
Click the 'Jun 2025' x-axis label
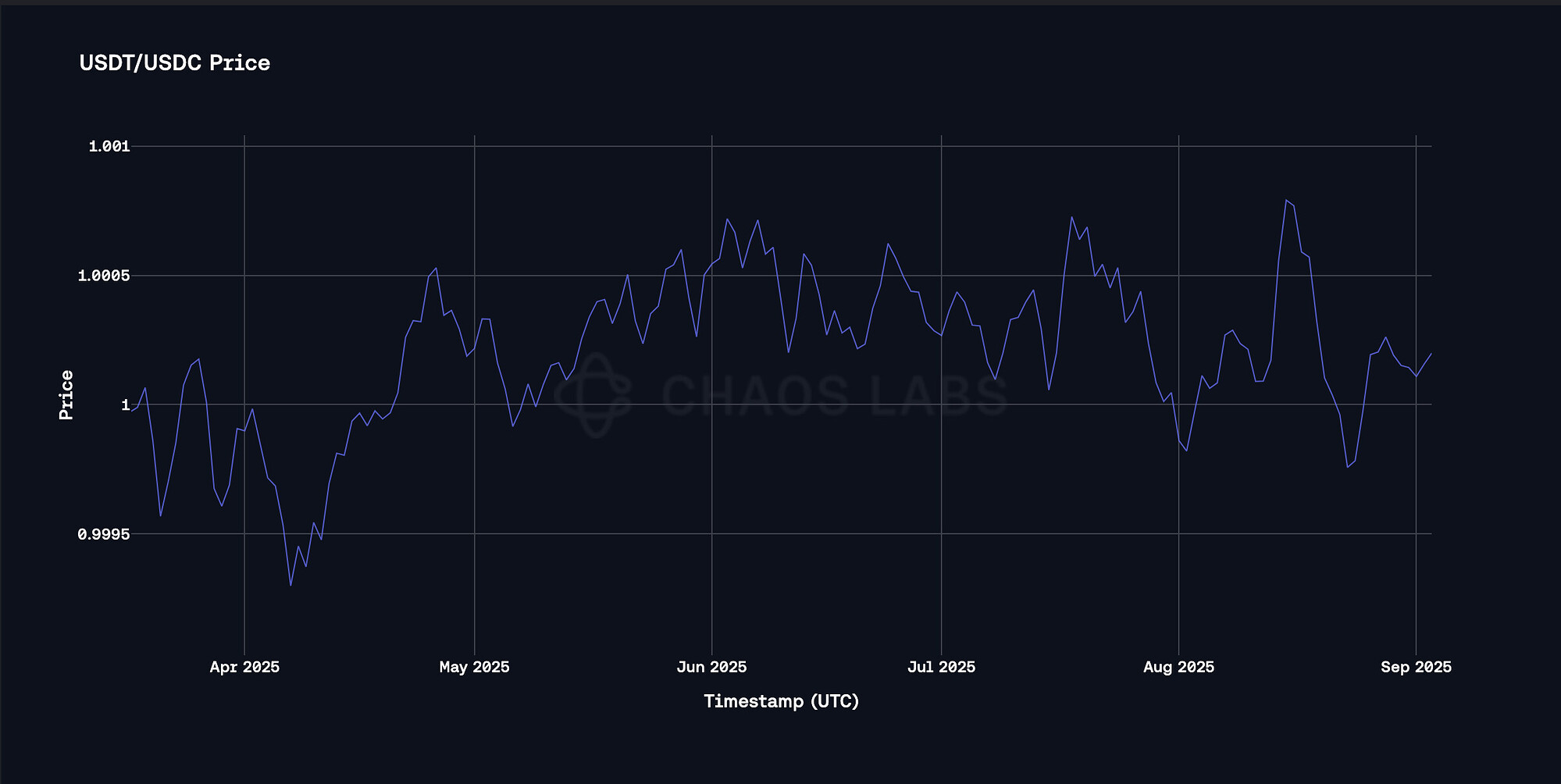point(711,667)
